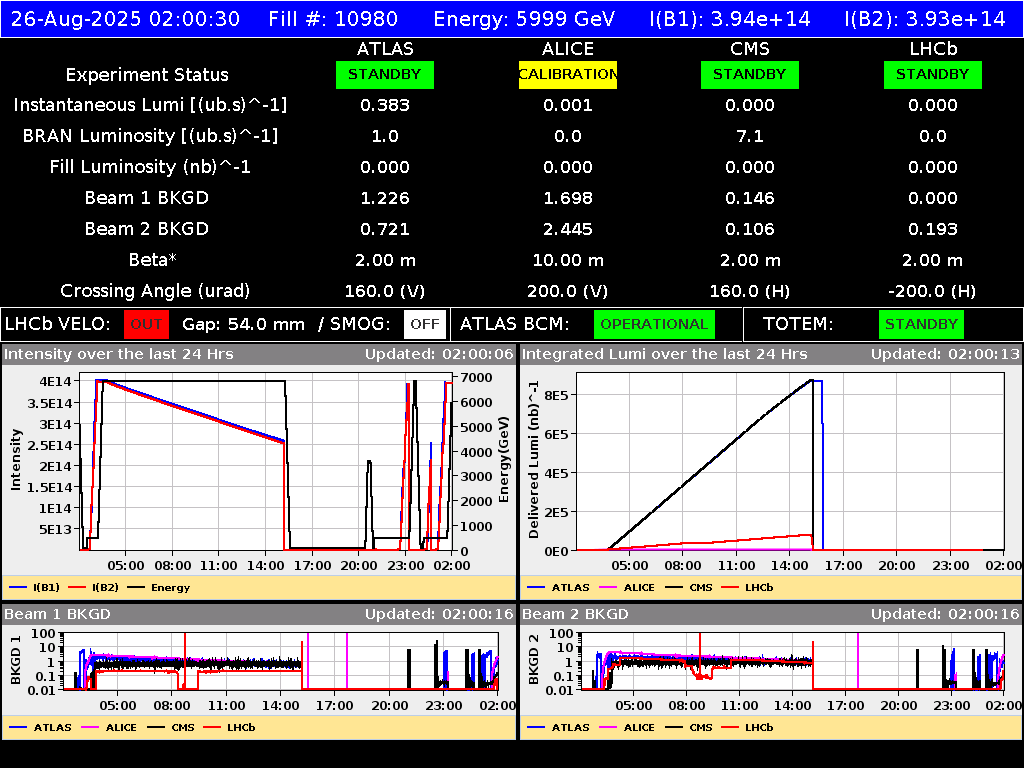Select ALICE Beam 2 BKGD value 2.445
The height and width of the screenshot is (768, 1024).
tap(568, 229)
